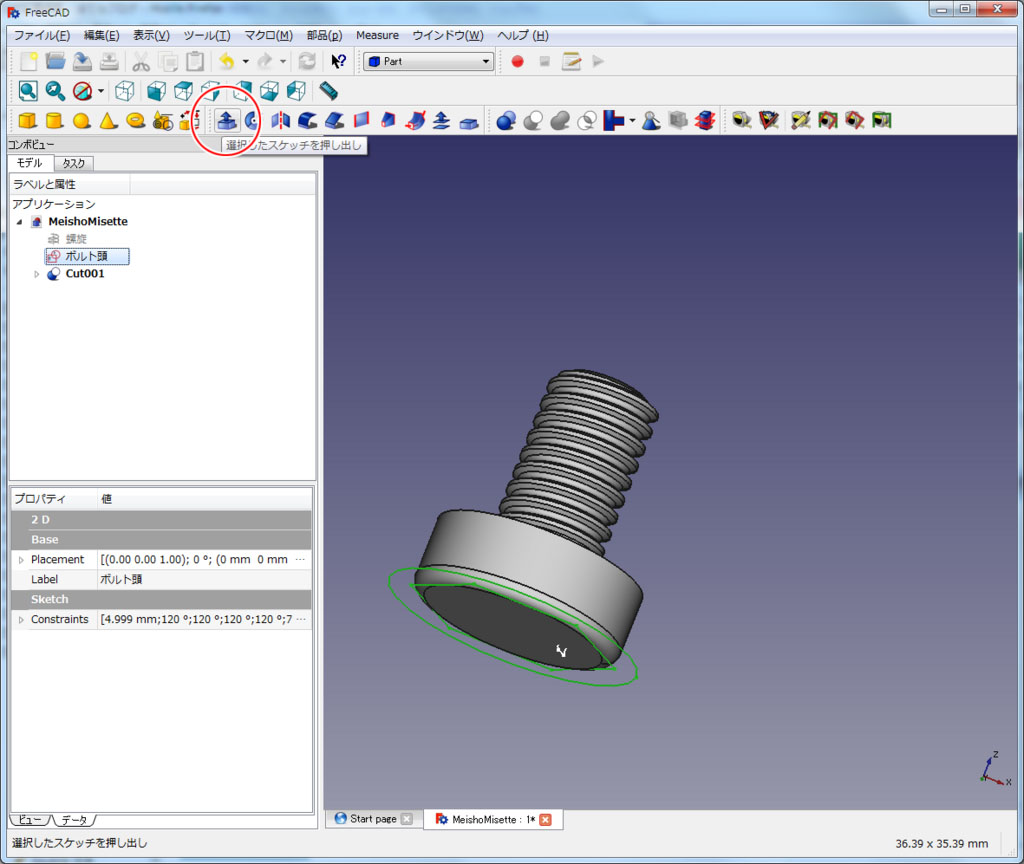The width and height of the screenshot is (1024, 864).
Task: Switch to axonometric view cube
Action: point(125,91)
